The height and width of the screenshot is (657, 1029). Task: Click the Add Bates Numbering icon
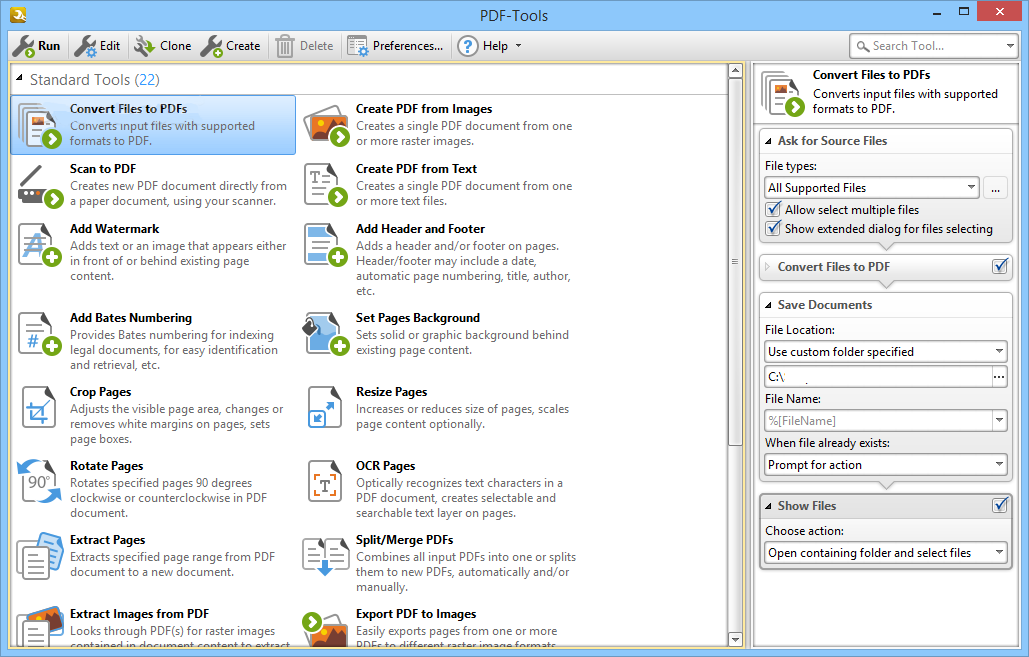39,333
